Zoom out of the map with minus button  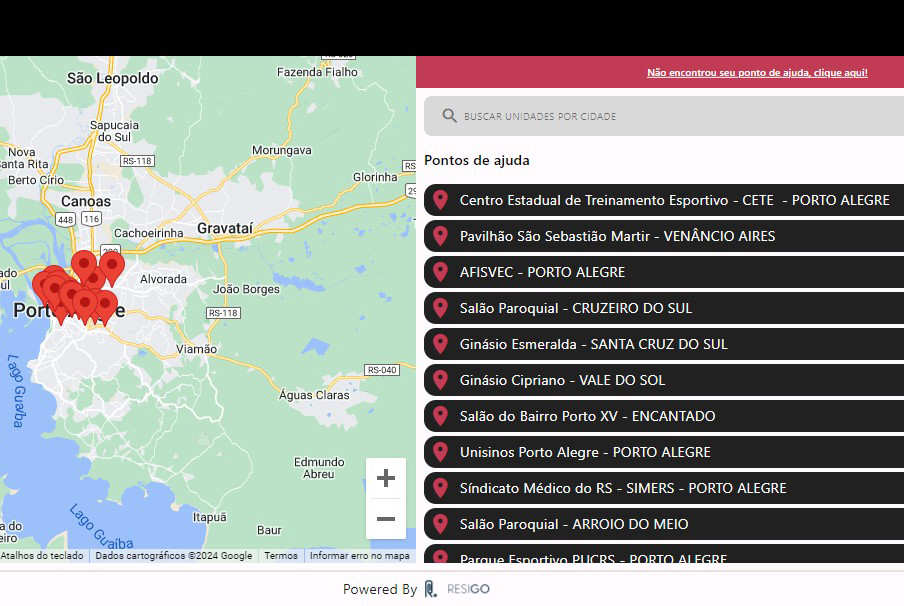(386, 519)
